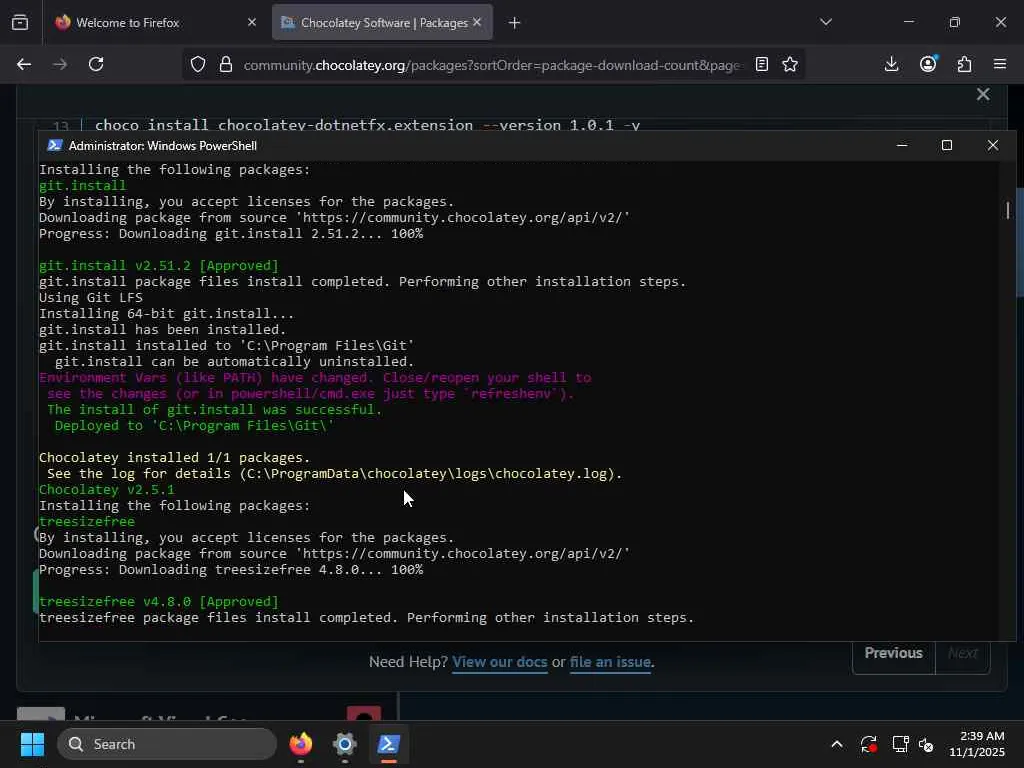Click 'Progress: Downloading treesizefree 4.8.0... 100%' line

231,569
